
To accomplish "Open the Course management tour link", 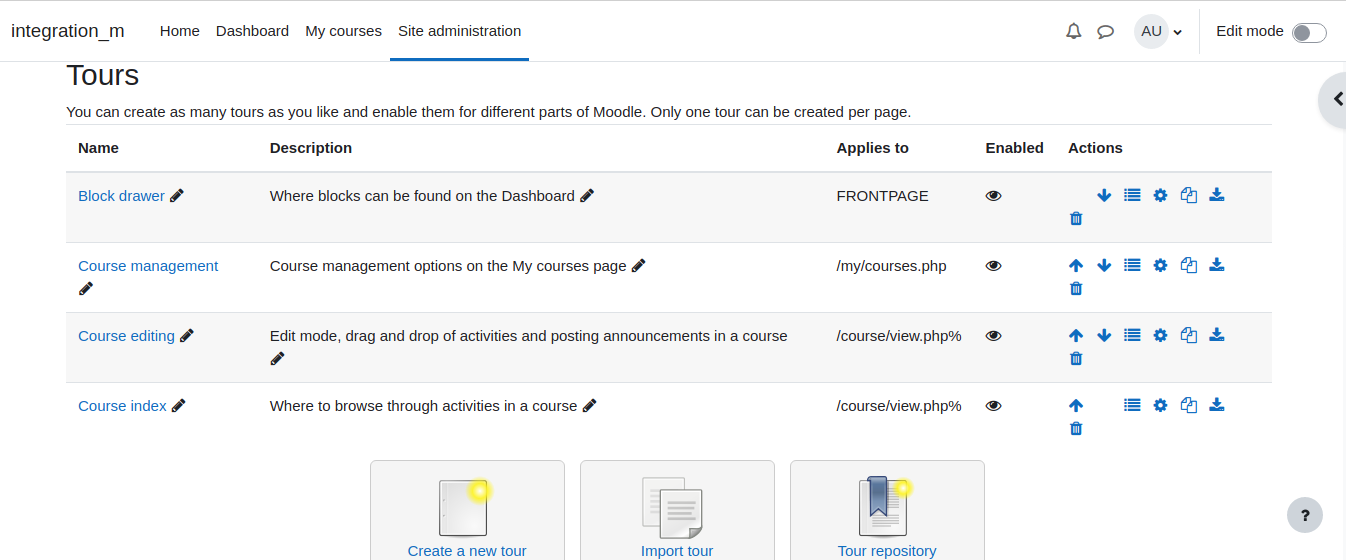I will pyautogui.click(x=148, y=266).
